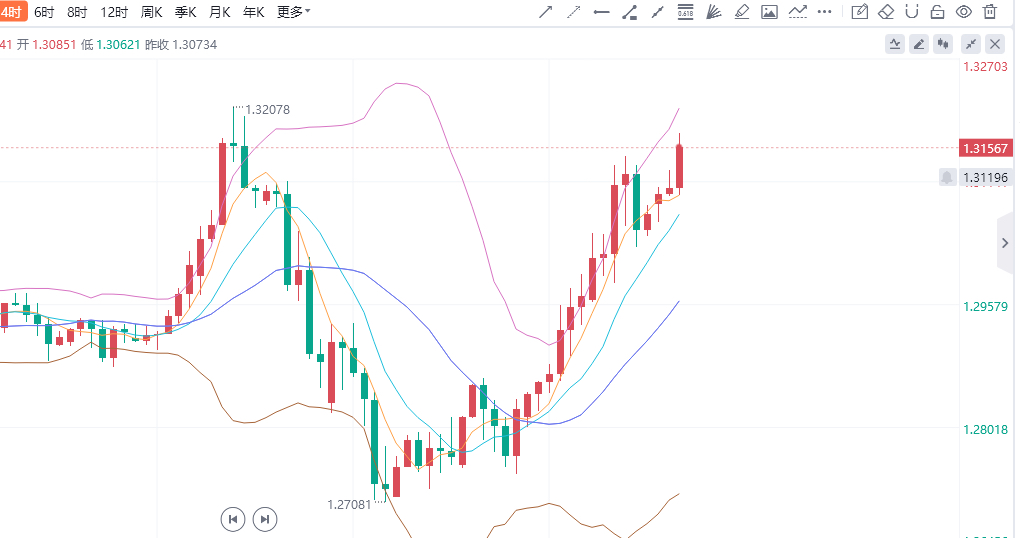Screen dimensions: 1020x538
Task: Click the previous close value 1.30734
Action: pos(195,44)
